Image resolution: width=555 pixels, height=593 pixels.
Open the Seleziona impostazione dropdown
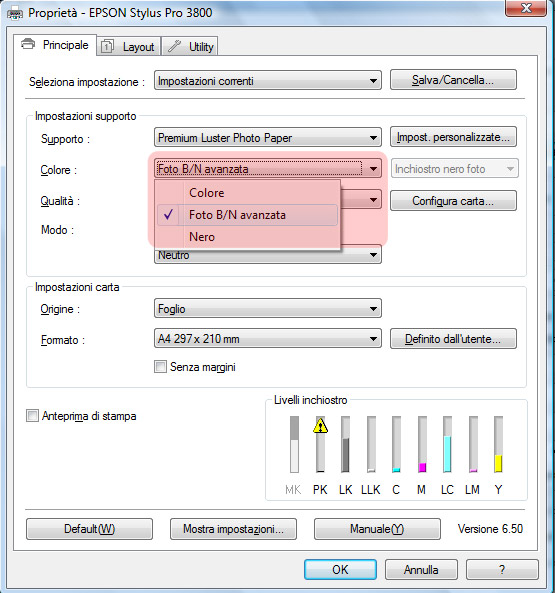[268, 80]
